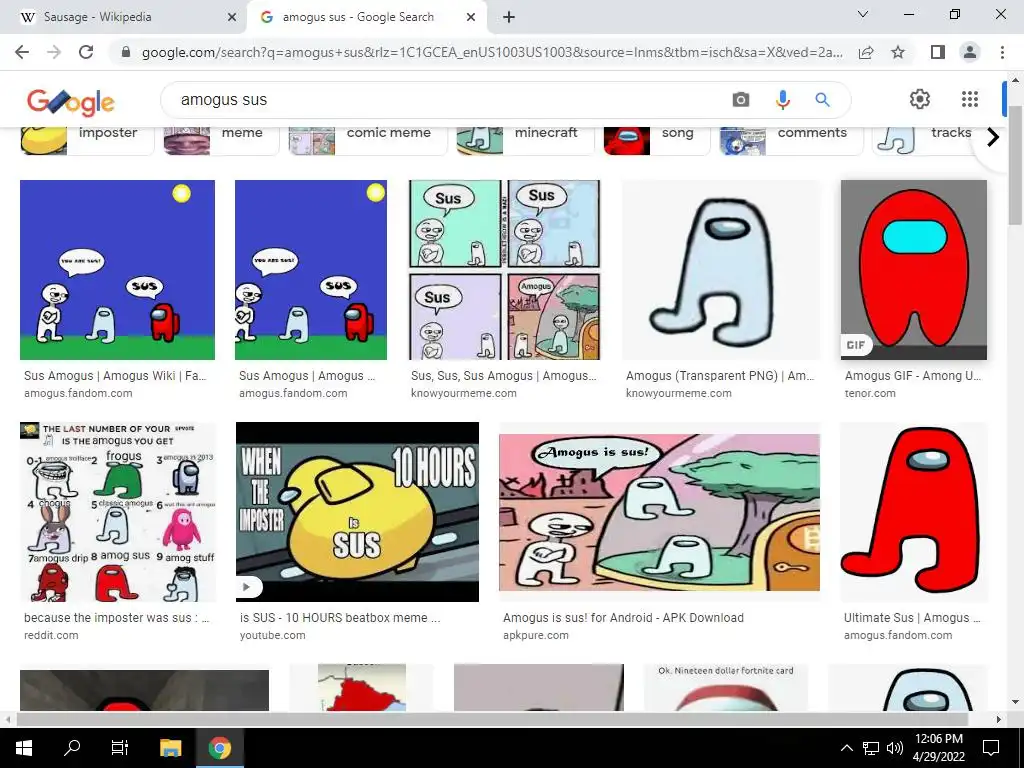Open Chrome three-dot menu
Screen dimensions: 1024x768
(1002, 52)
